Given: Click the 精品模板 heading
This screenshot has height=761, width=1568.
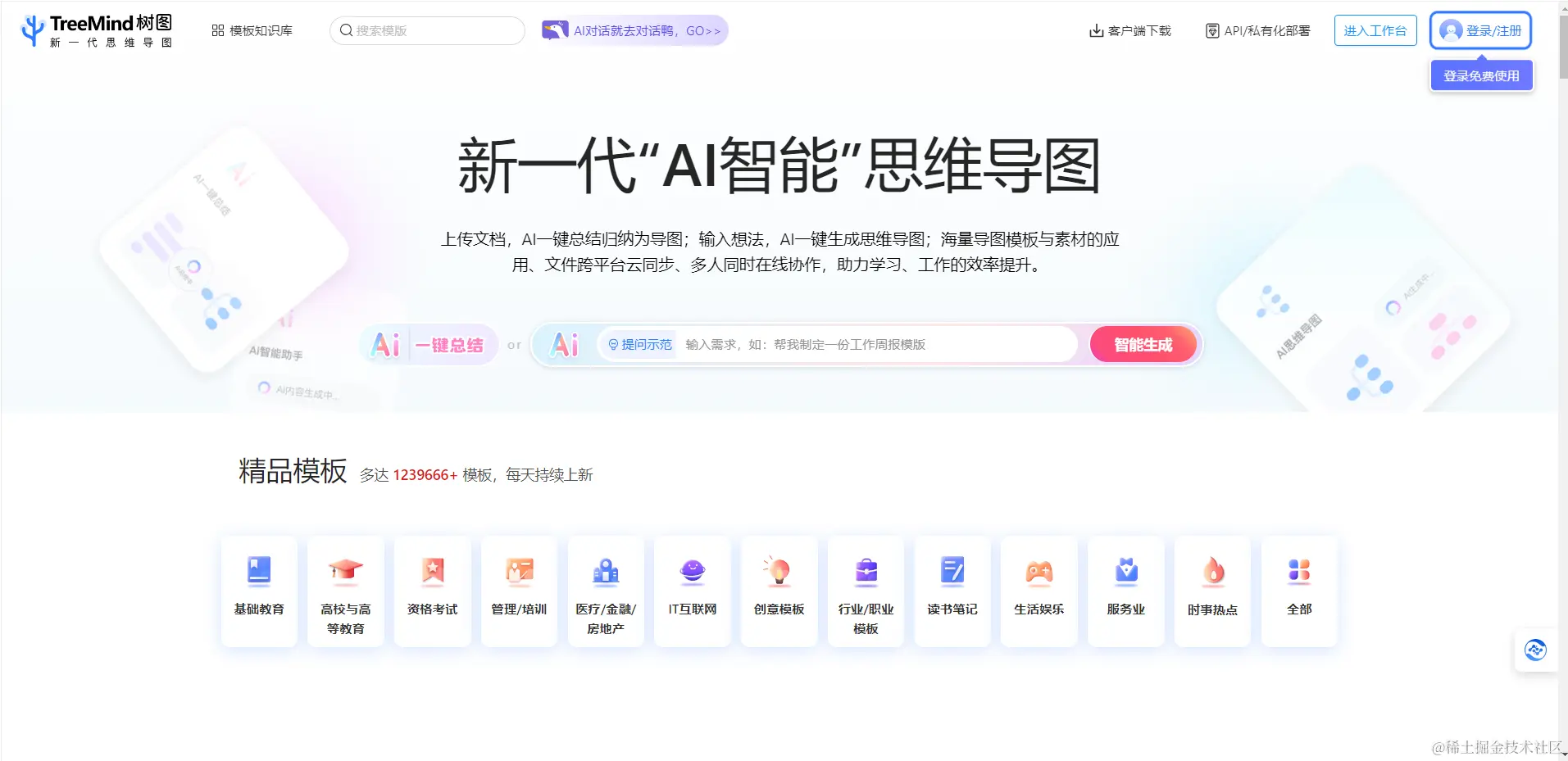Looking at the screenshot, I should point(293,471).
